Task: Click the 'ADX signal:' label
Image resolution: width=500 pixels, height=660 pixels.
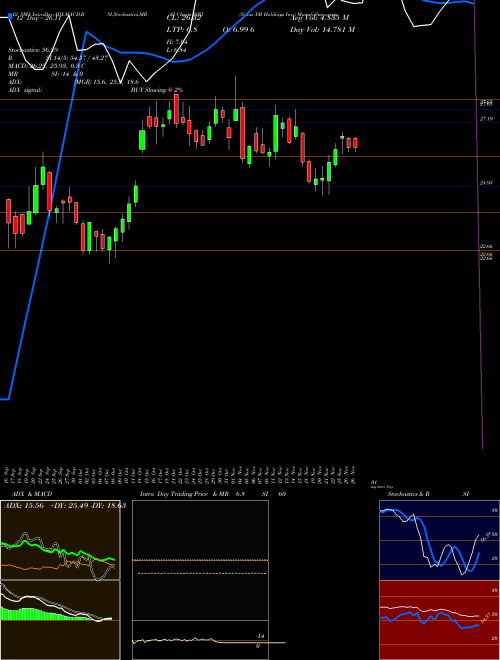Action: [24, 90]
